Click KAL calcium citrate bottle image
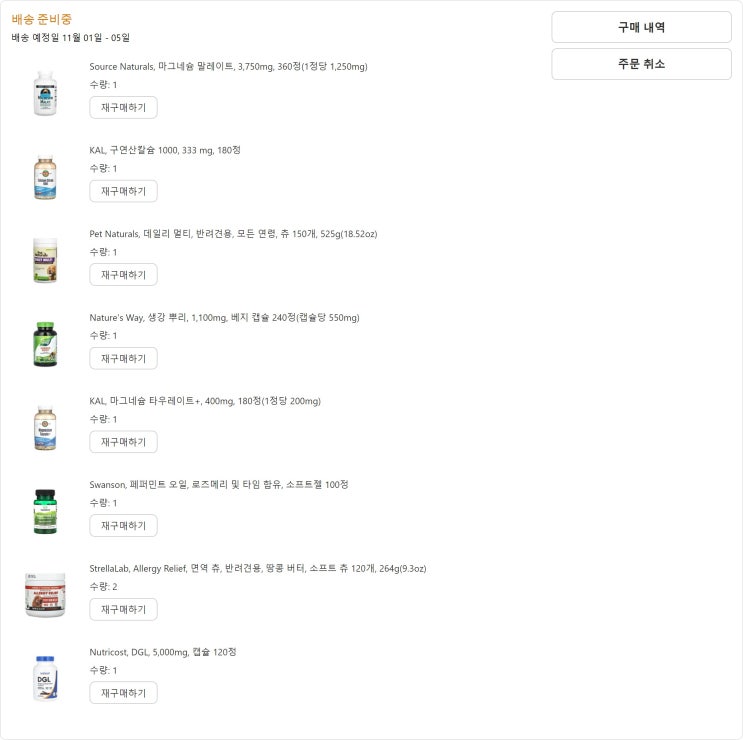743x740 pixels. (45, 177)
